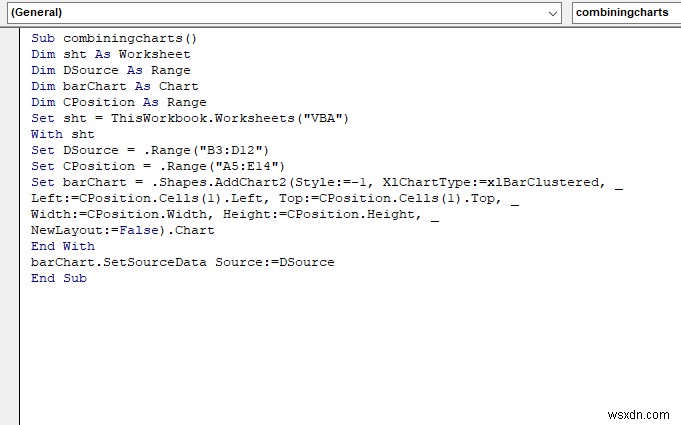
Task: Click the End With line
Action: [x=62, y=246]
